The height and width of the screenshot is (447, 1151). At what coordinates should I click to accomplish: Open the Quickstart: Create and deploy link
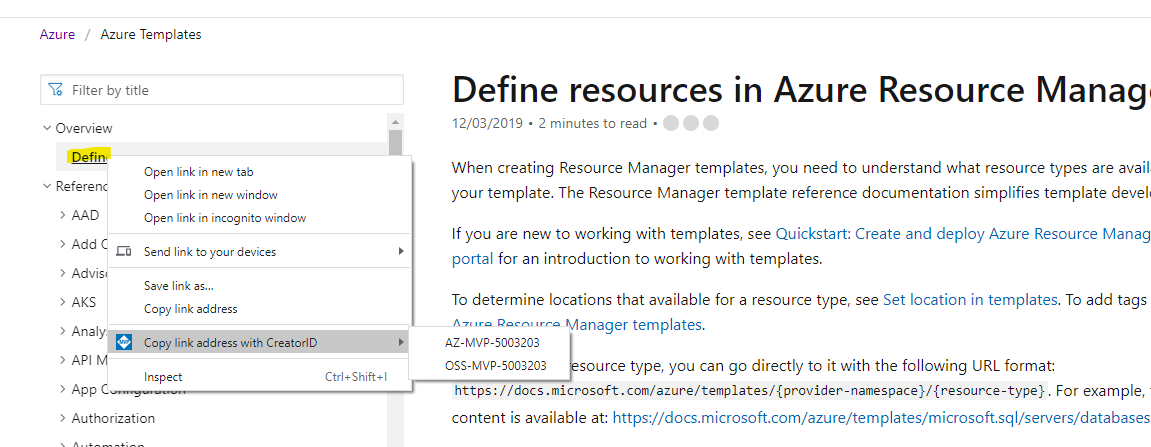point(963,234)
